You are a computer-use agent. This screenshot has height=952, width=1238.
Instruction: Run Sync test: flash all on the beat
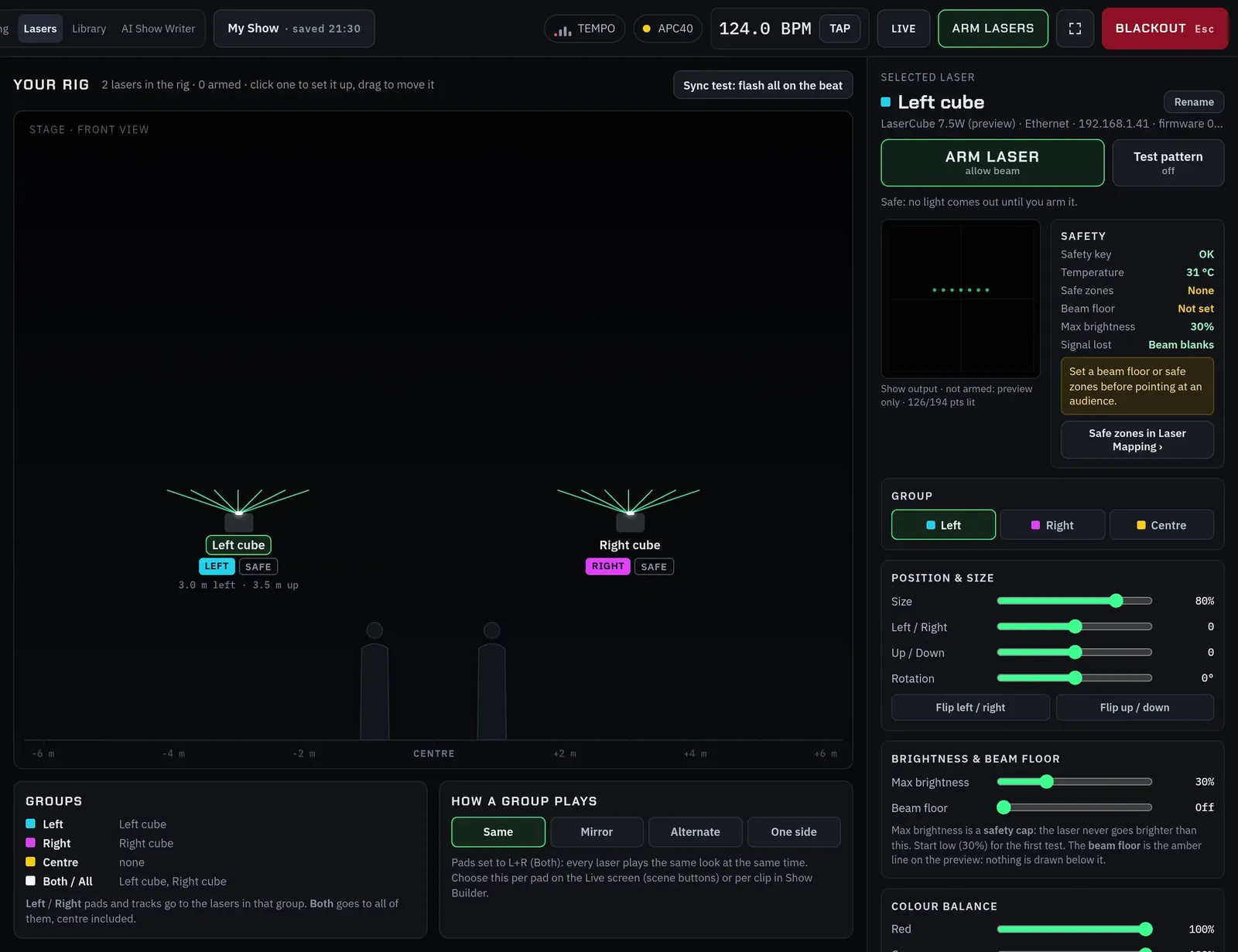pyautogui.click(x=763, y=85)
